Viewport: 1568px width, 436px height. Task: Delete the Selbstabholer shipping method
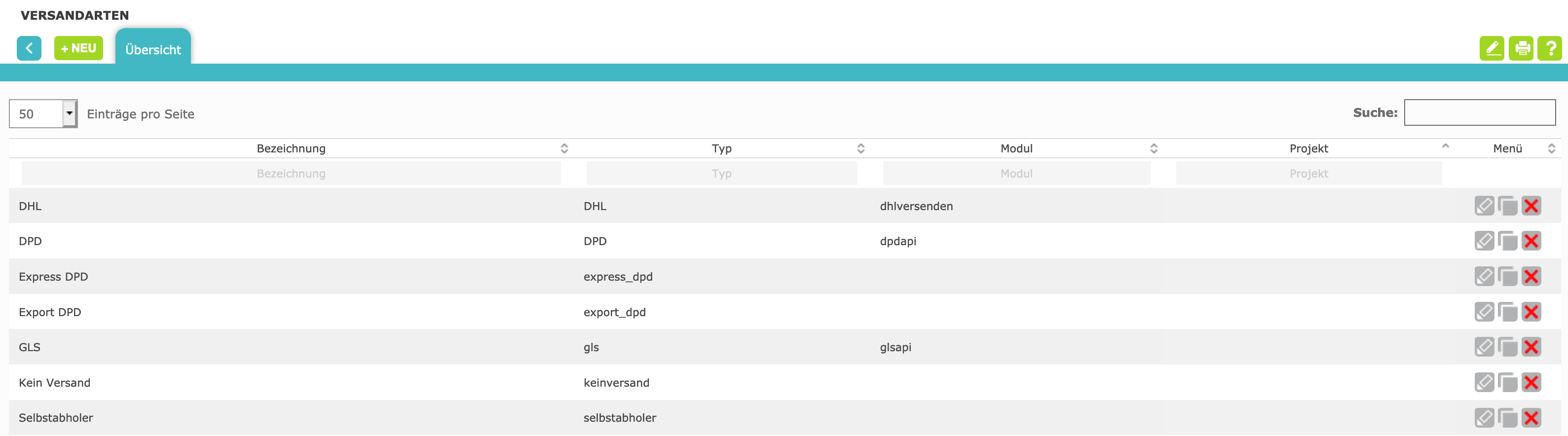[x=1531, y=418]
